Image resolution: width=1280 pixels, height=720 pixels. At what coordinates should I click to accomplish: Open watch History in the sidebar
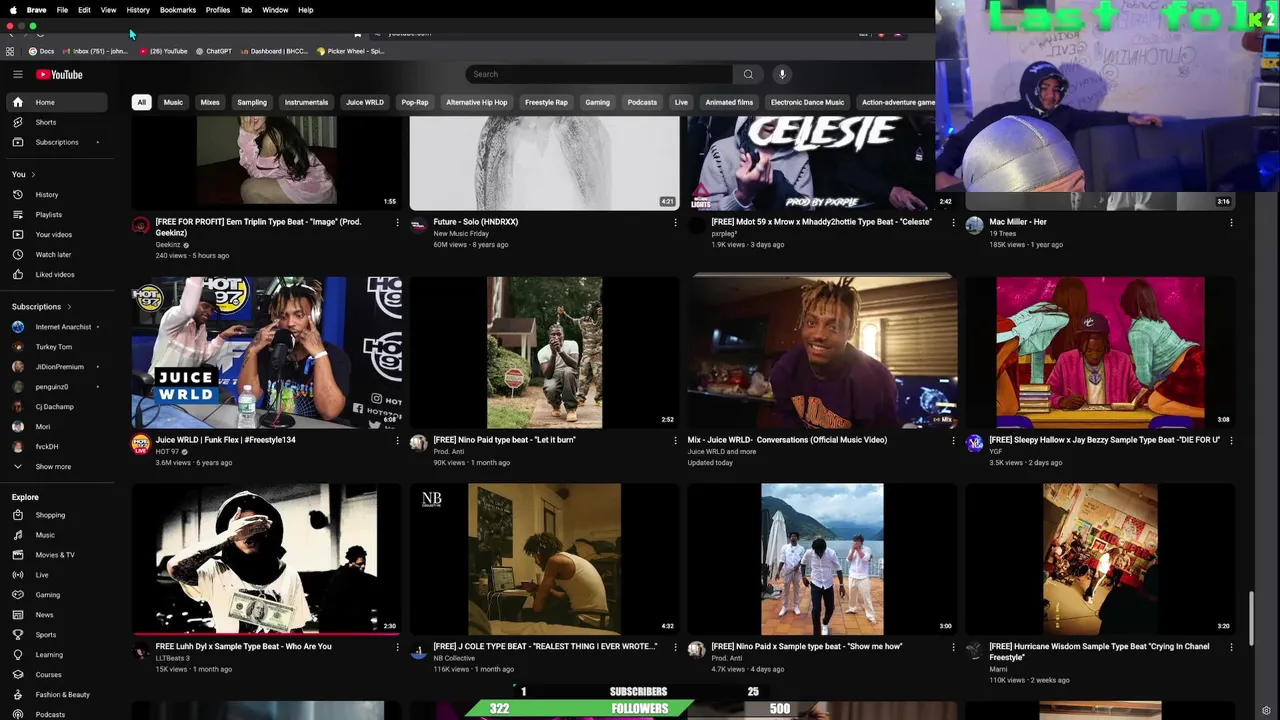tap(56, 194)
